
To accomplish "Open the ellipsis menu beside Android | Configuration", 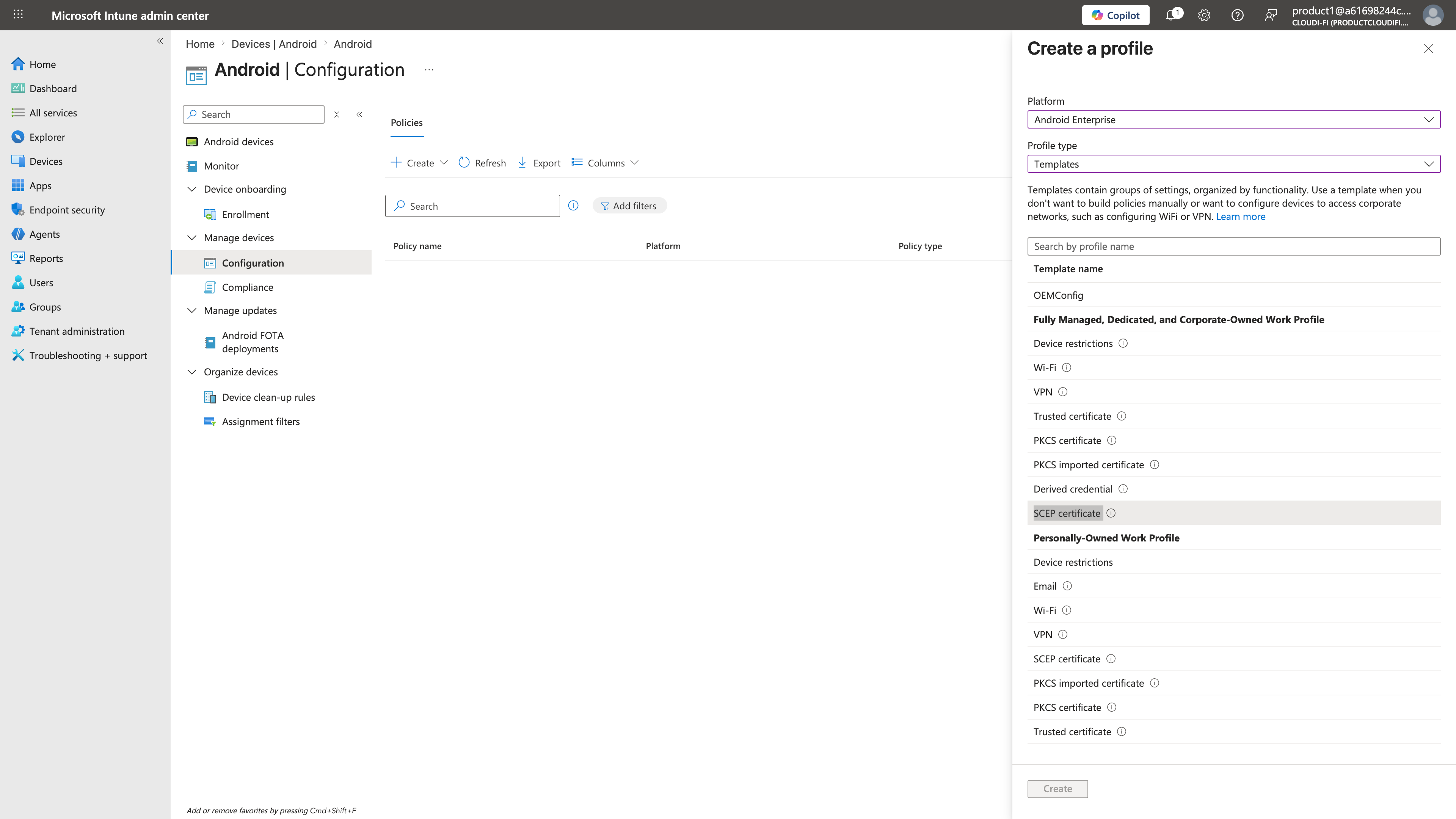I will (429, 70).
